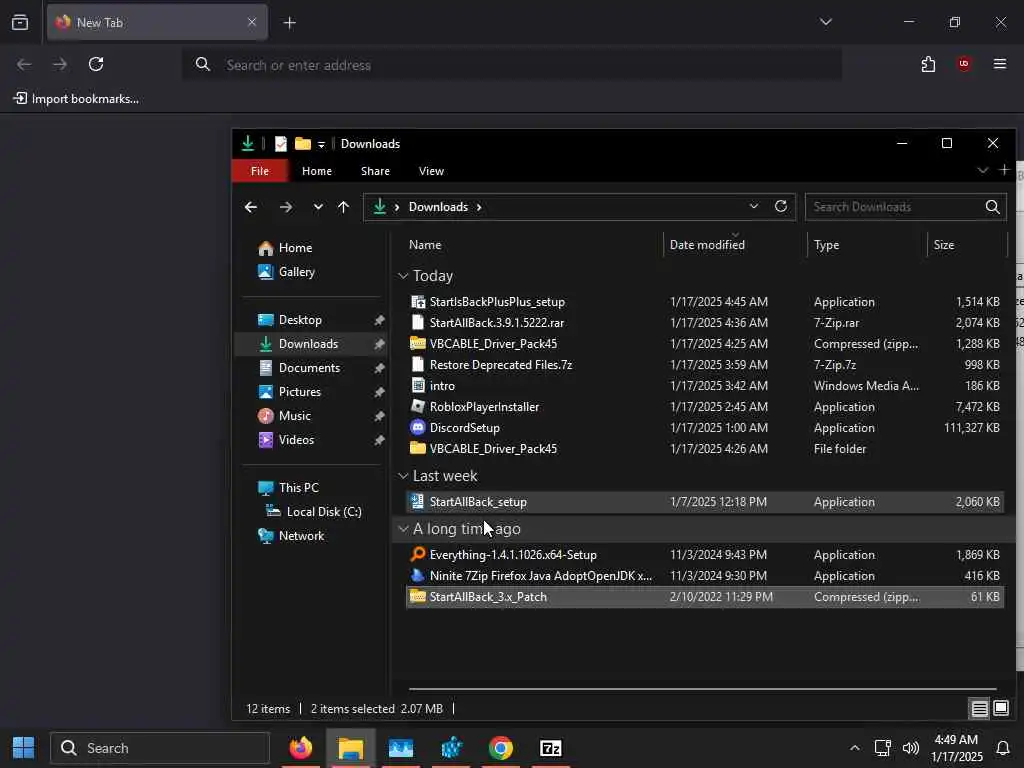1024x768 pixels.
Task: Open the Share ribbon tab
Action: tap(375, 171)
